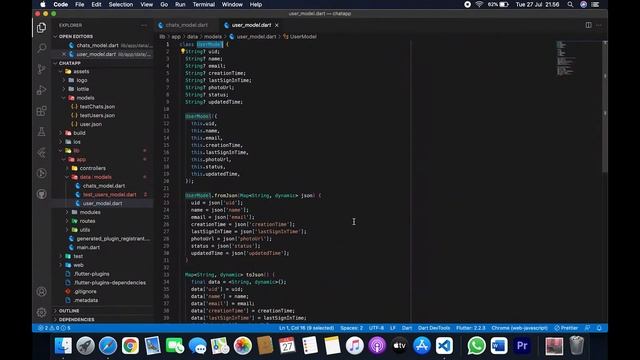Click Spaces: 2 indentation setting

click(x=351, y=328)
